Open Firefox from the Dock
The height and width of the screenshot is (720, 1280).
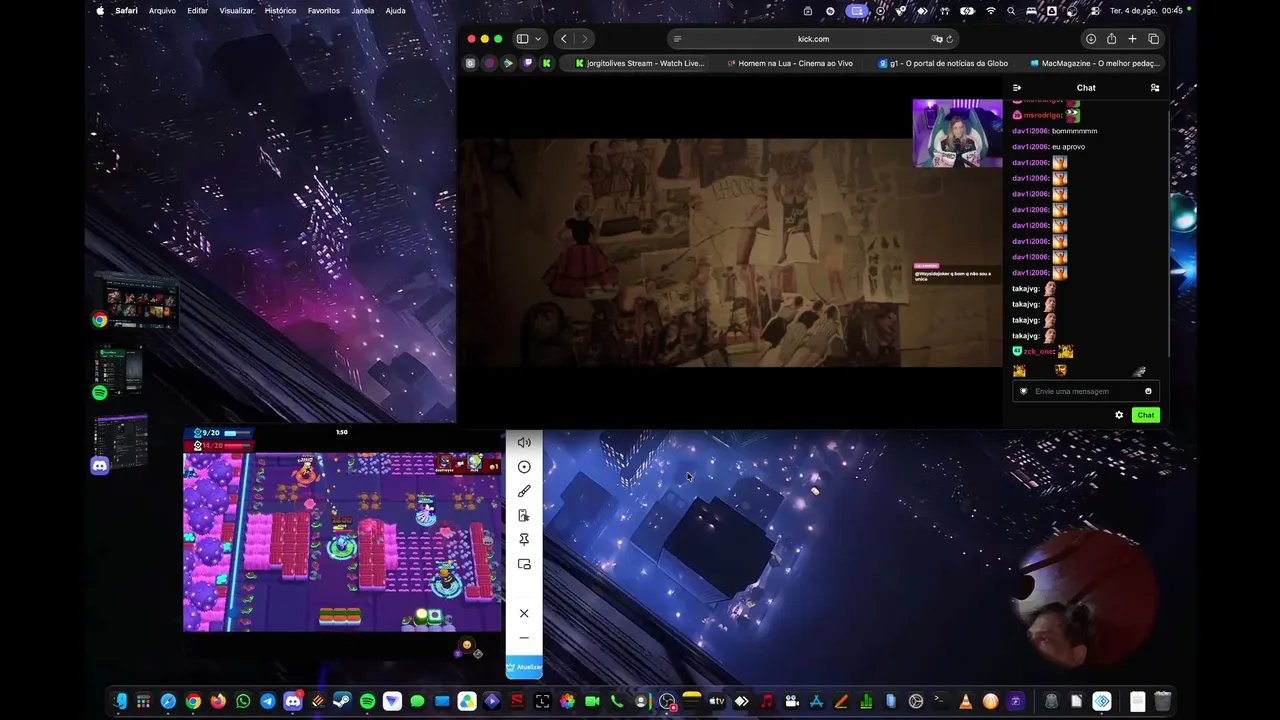[x=218, y=701]
